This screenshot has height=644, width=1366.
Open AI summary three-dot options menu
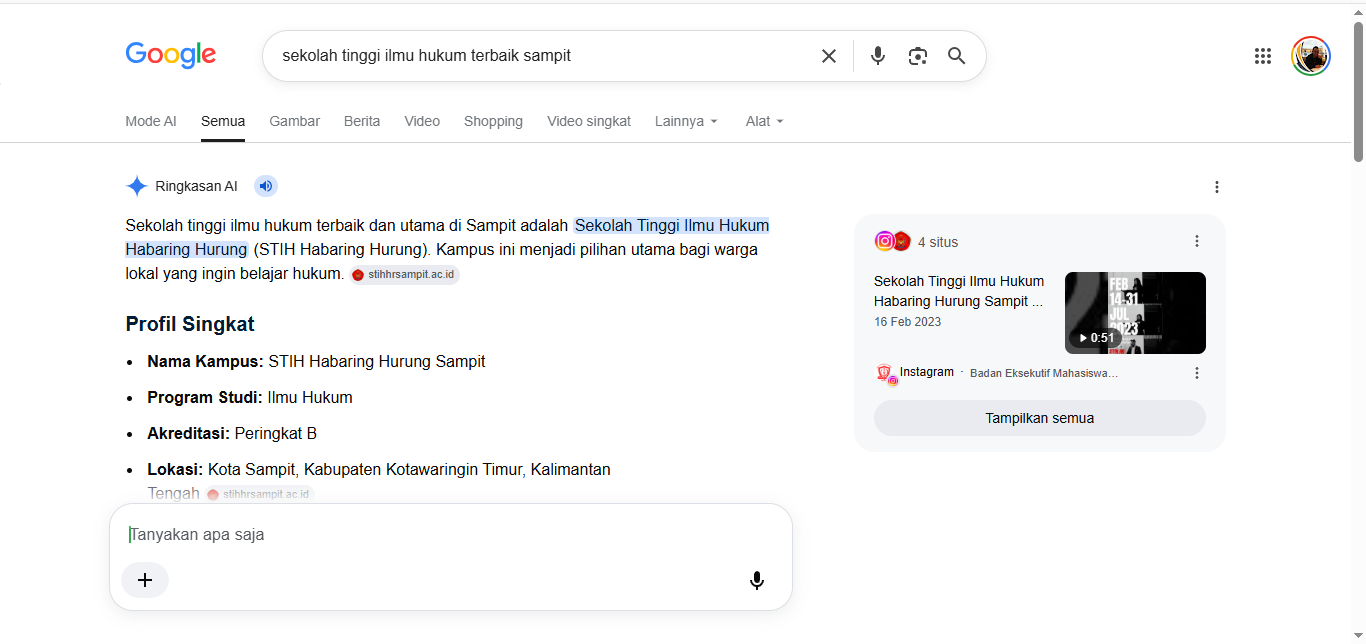pyautogui.click(x=1217, y=187)
